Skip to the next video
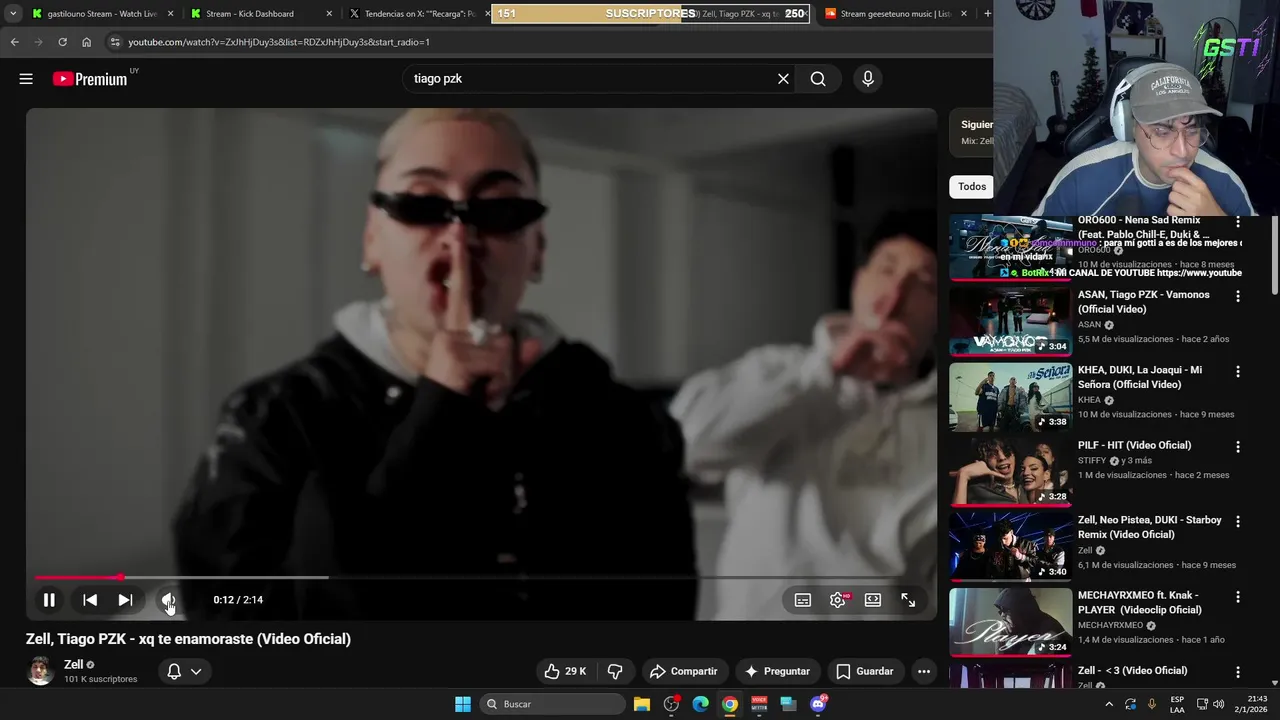Viewport: 1280px width, 720px height. point(125,600)
